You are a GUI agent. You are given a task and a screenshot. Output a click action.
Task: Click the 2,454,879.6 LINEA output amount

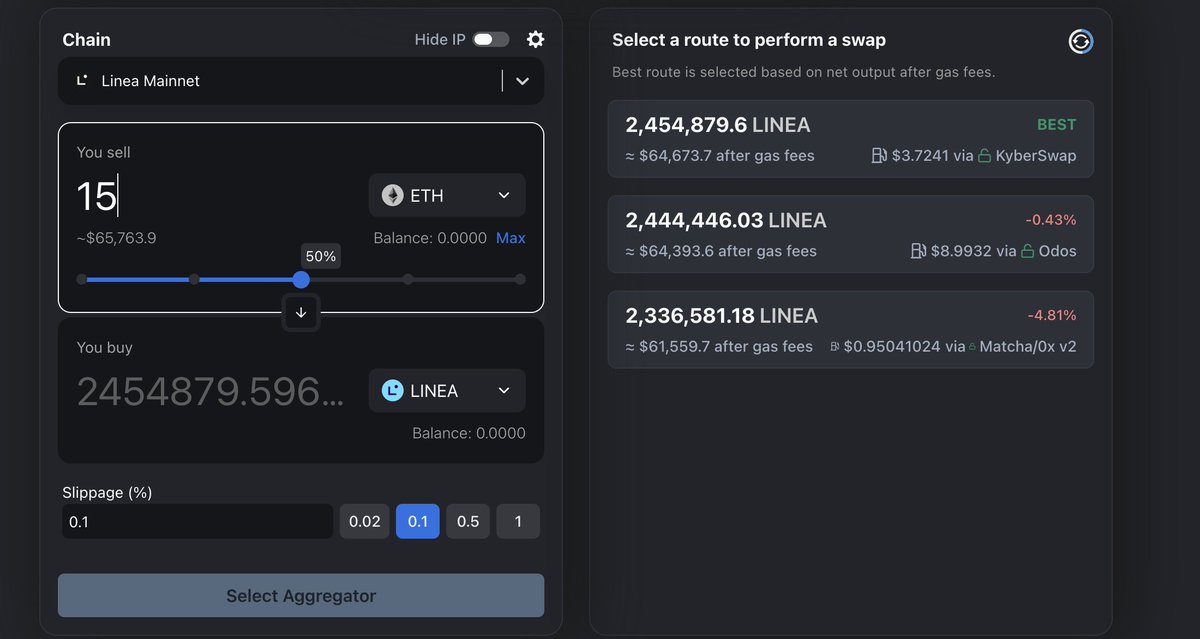coord(718,125)
